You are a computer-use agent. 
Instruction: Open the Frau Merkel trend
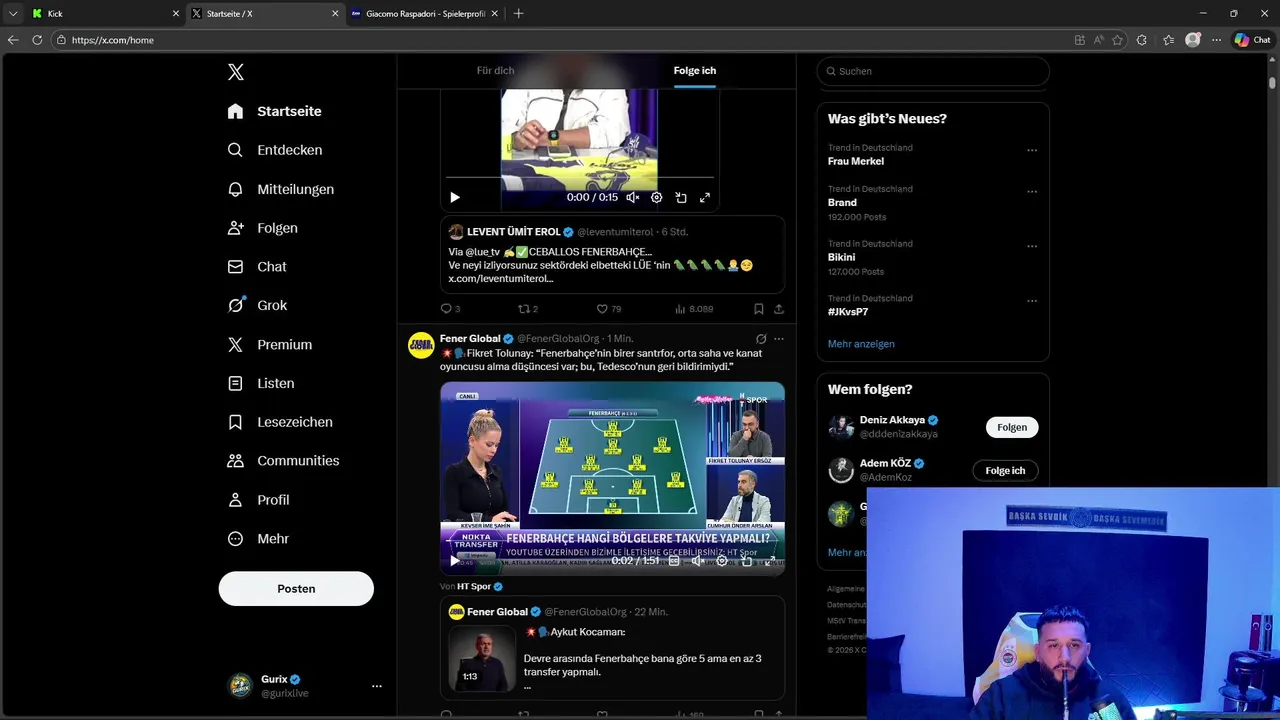[x=856, y=161]
